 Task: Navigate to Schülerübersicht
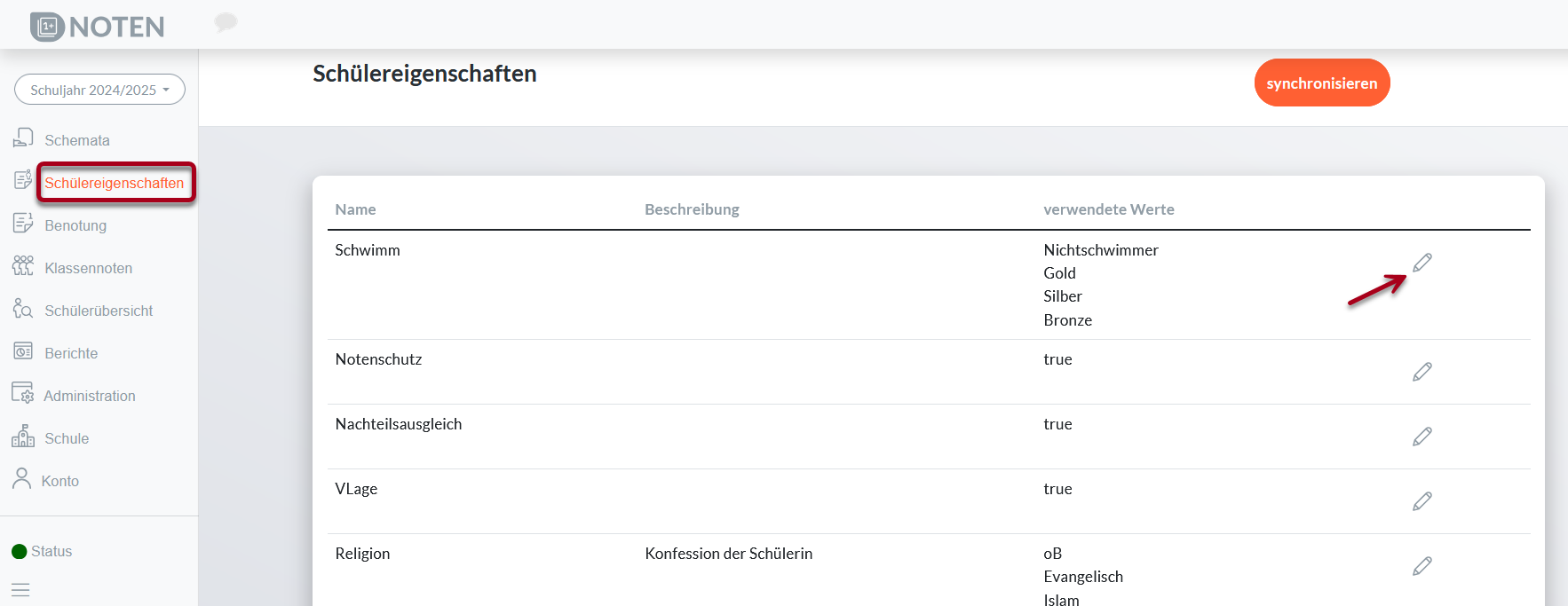point(99,311)
